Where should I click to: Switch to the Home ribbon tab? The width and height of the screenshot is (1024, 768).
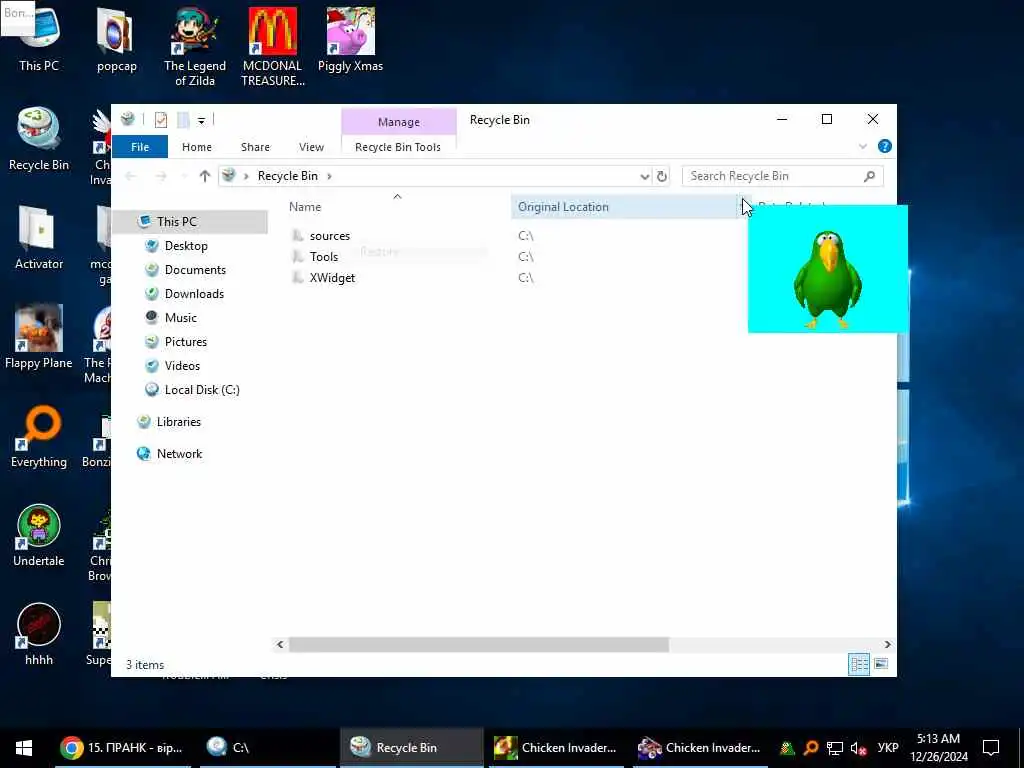point(197,147)
